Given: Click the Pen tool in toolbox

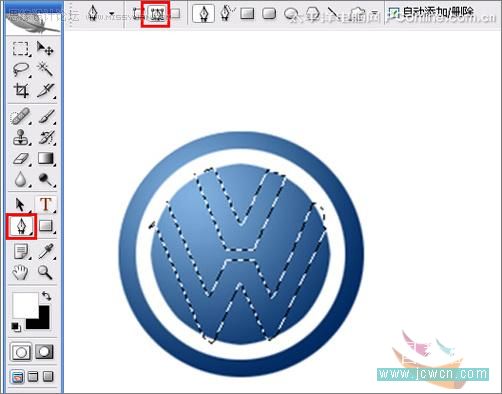Looking at the screenshot, I should (21, 227).
